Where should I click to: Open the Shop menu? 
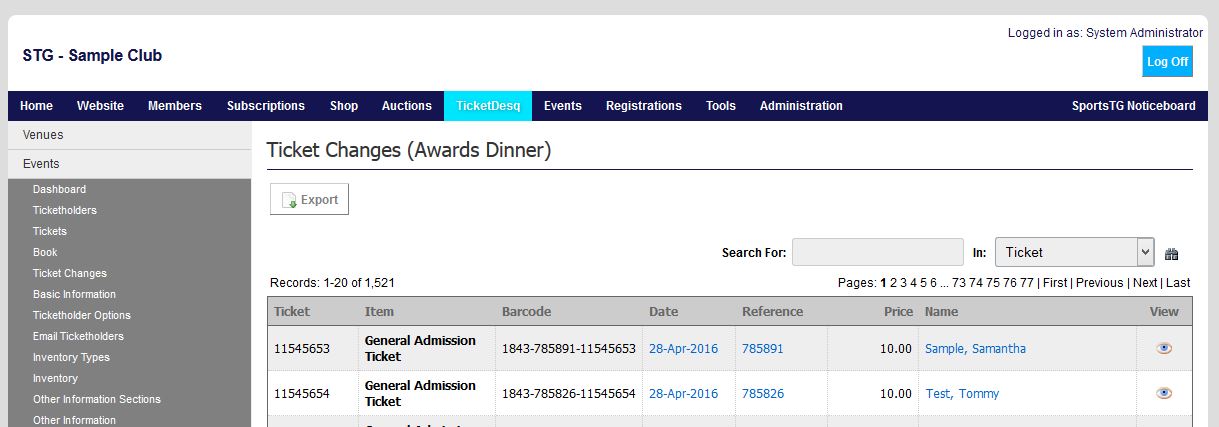(344, 106)
